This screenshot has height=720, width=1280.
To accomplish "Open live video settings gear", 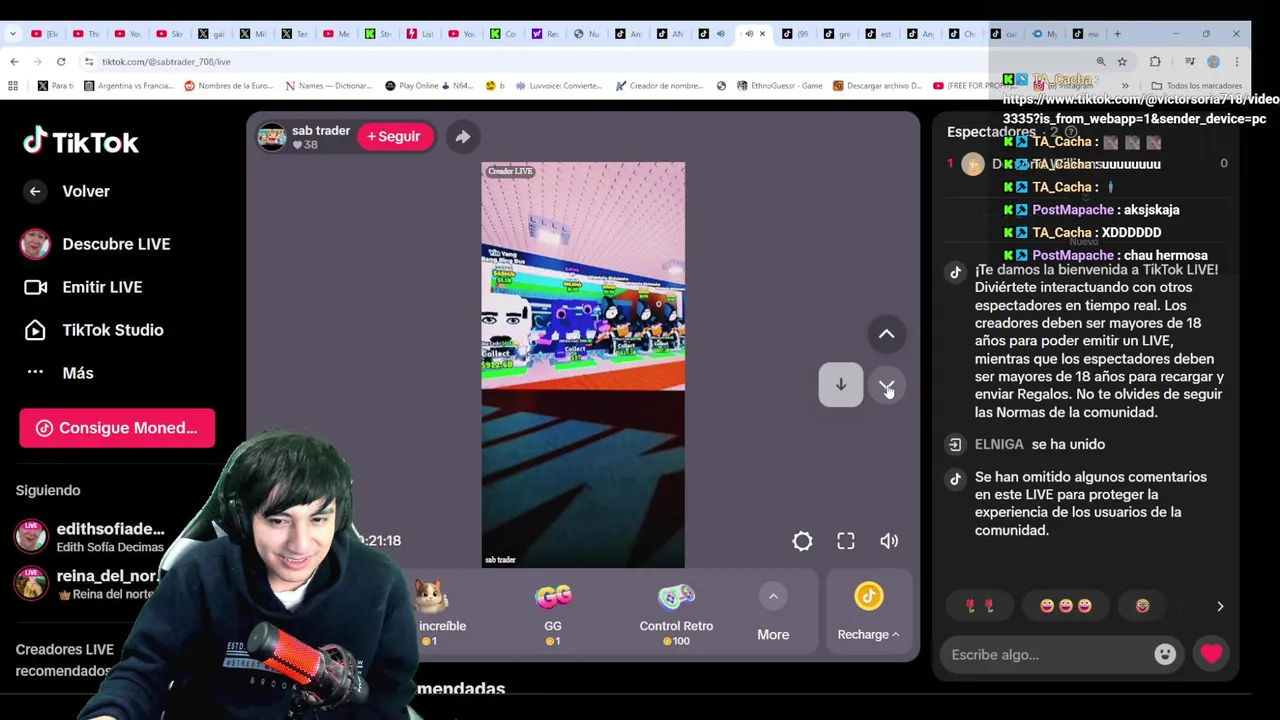I will click(802, 541).
